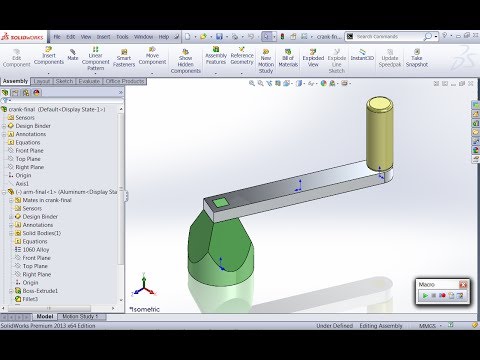The height and width of the screenshot is (360, 480).
Task: Click Zoom to Area magnifier icon
Action: click(261, 83)
